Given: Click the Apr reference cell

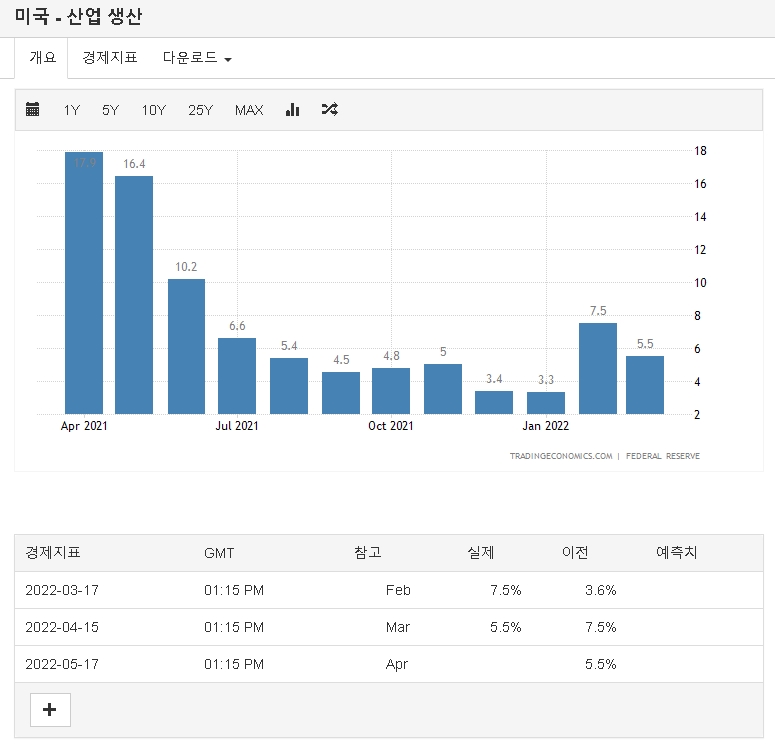Looking at the screenshot, I should pos(397,664).
